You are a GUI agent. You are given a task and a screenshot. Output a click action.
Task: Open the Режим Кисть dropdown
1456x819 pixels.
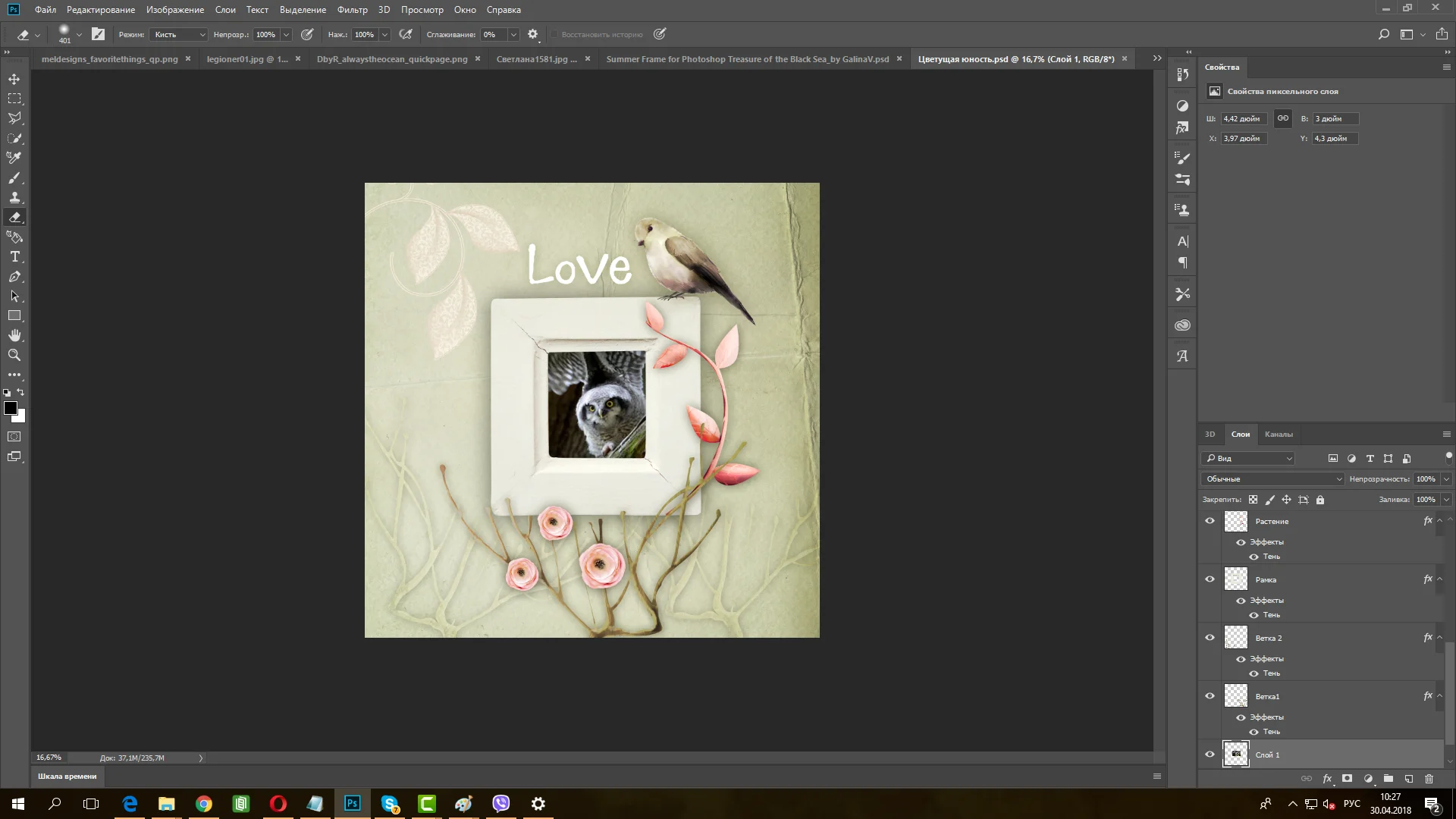point(179,34)
